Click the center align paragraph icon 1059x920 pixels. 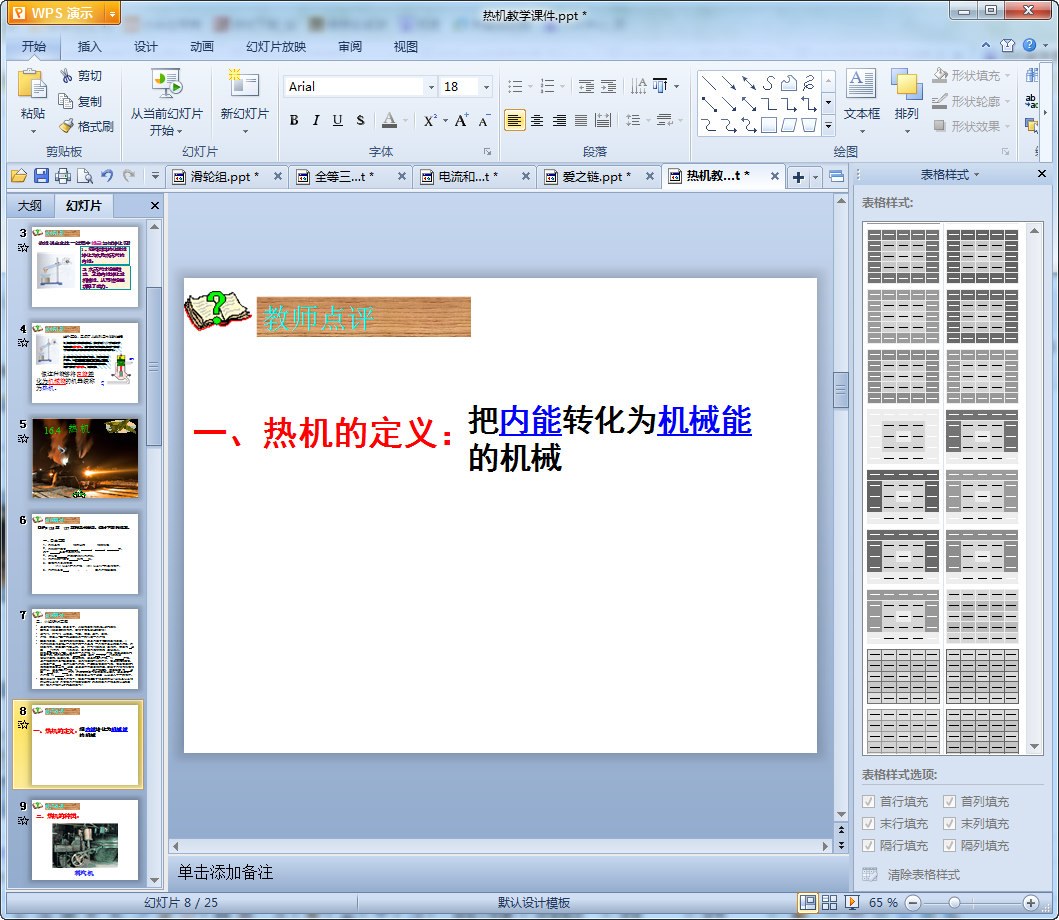coord(537,120)
